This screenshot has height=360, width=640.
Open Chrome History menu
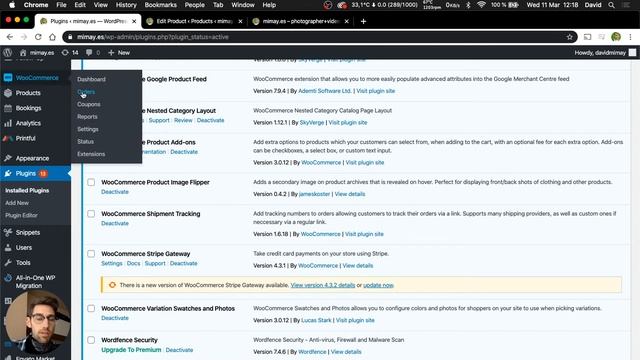click(126, 5)
